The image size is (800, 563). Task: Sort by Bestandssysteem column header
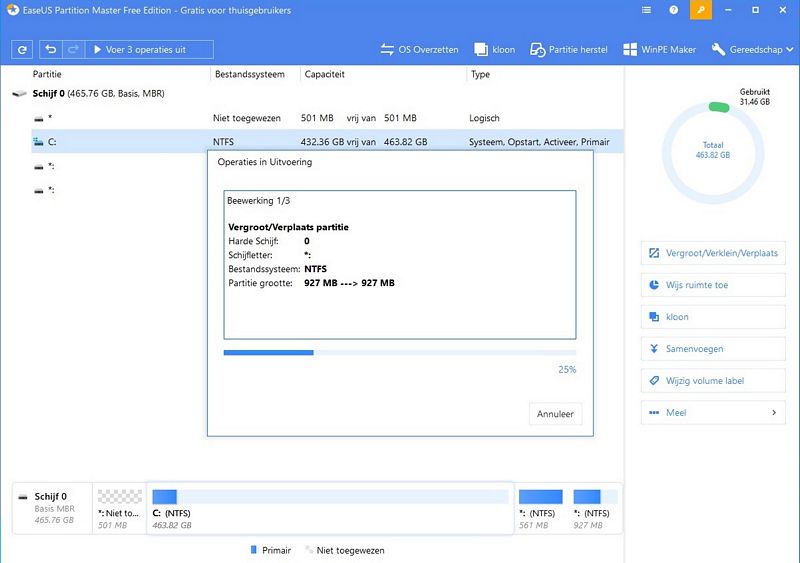(250, 74)
